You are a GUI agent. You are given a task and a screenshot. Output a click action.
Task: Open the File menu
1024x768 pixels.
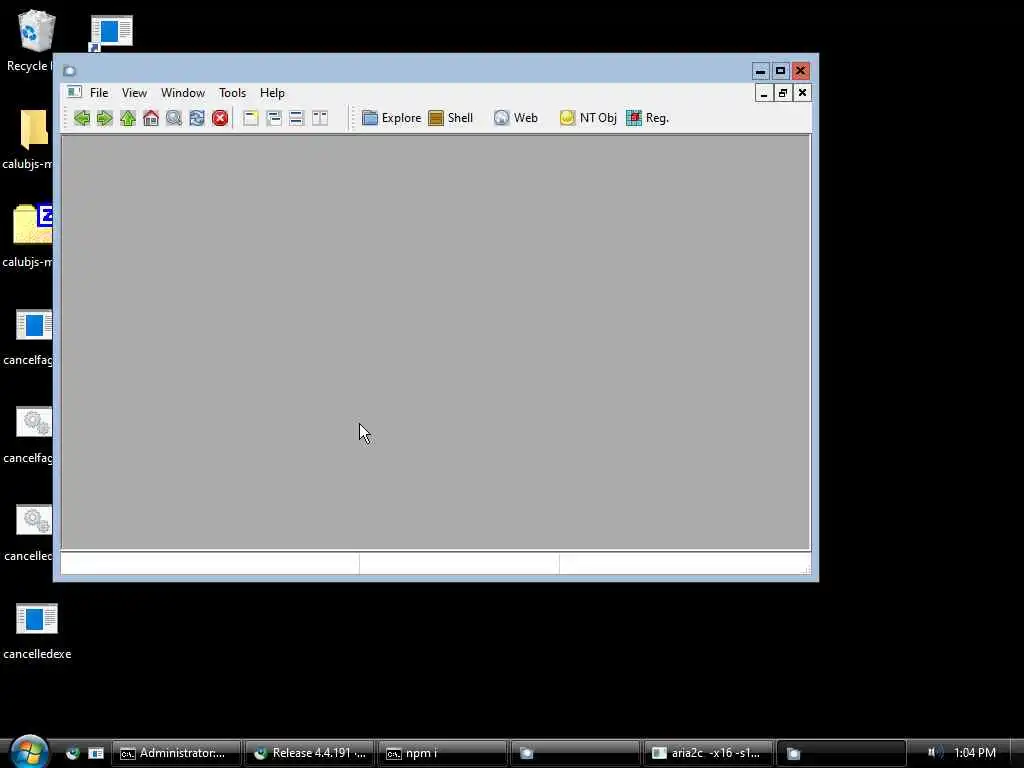point(99,93)
